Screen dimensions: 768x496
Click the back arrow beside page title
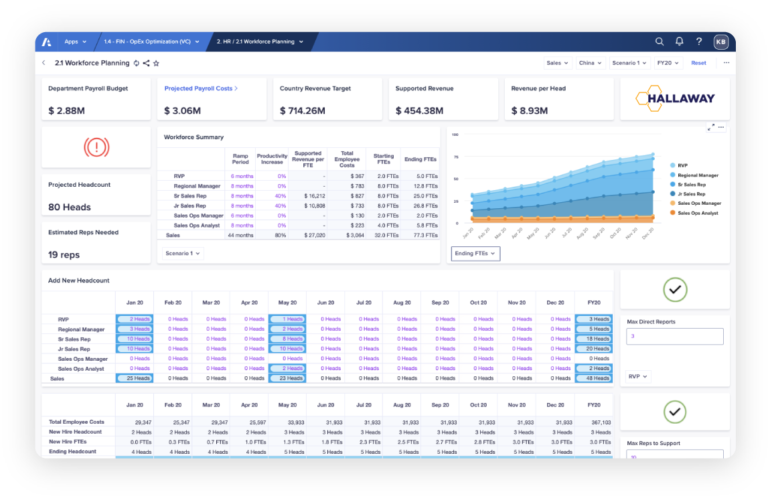[x=43, y=63]
